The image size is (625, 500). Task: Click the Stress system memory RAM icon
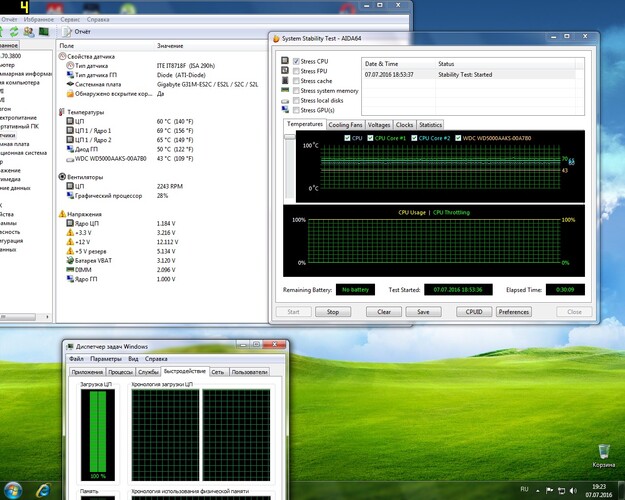pos(285,90)
